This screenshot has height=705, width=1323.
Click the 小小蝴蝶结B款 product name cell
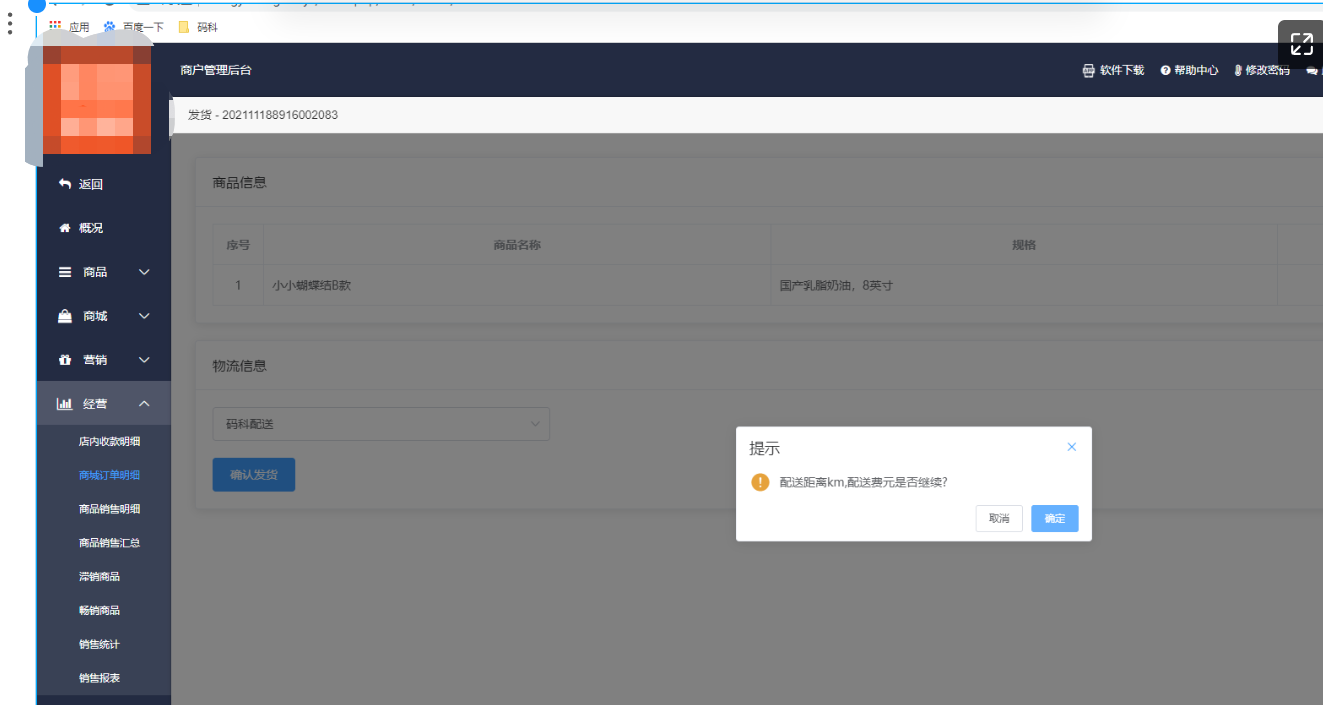[x=517, y=285]
